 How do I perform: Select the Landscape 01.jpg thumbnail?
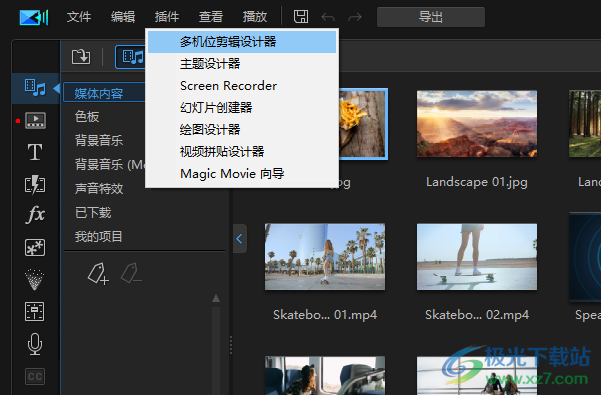pos(477,124)
